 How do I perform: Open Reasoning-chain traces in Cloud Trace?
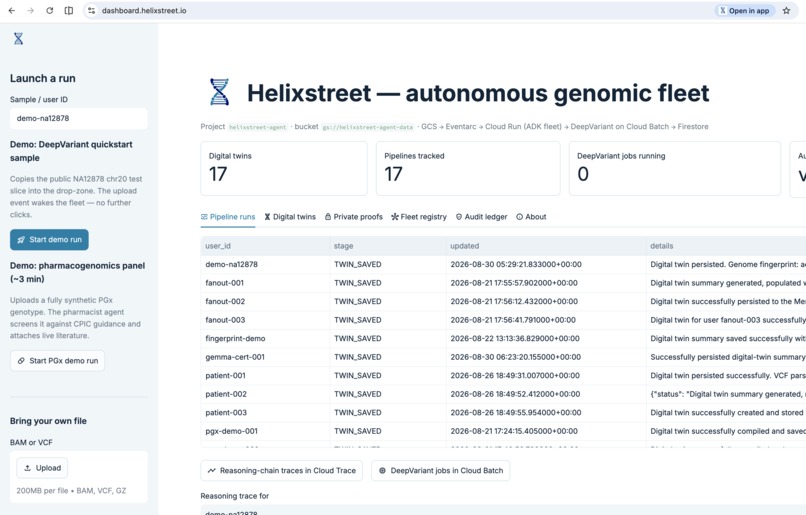282,470
